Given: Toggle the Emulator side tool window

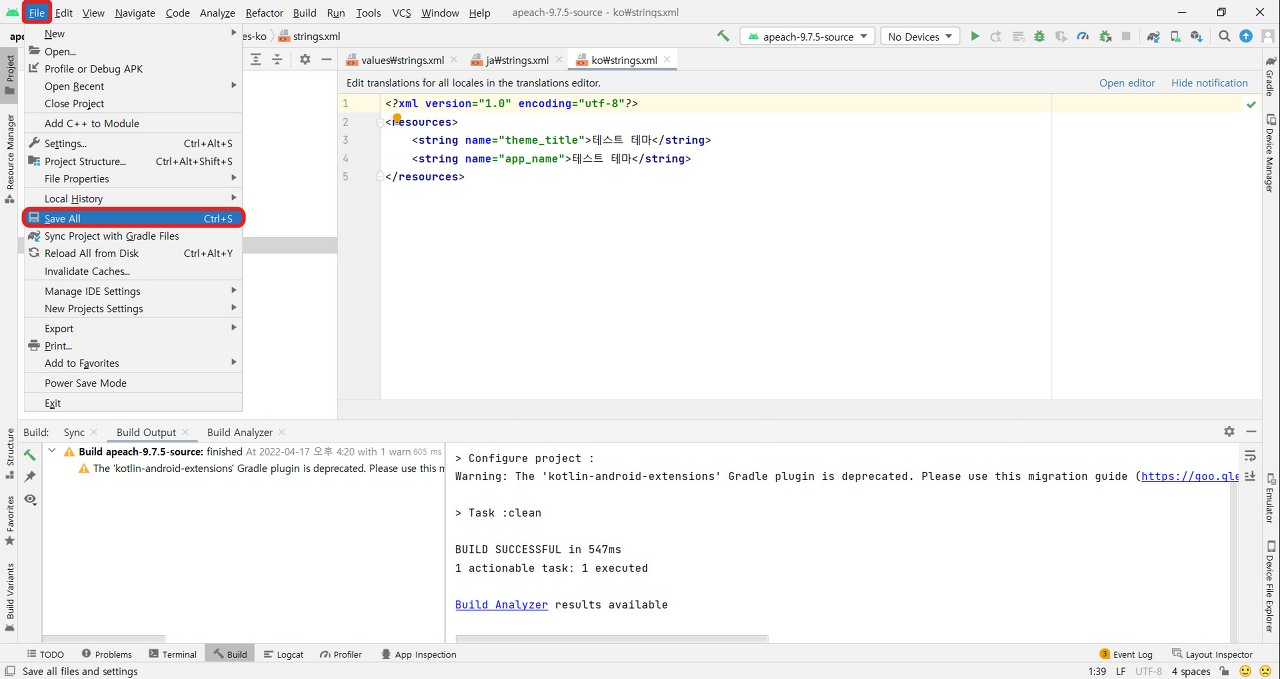Looking at the screenshot, I should (1270, 498).
